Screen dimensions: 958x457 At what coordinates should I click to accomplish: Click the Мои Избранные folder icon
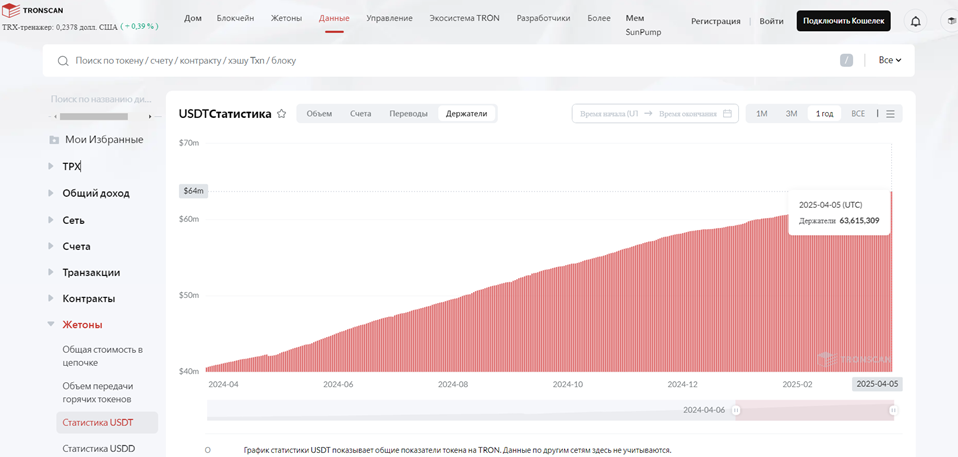click(54, 140)
